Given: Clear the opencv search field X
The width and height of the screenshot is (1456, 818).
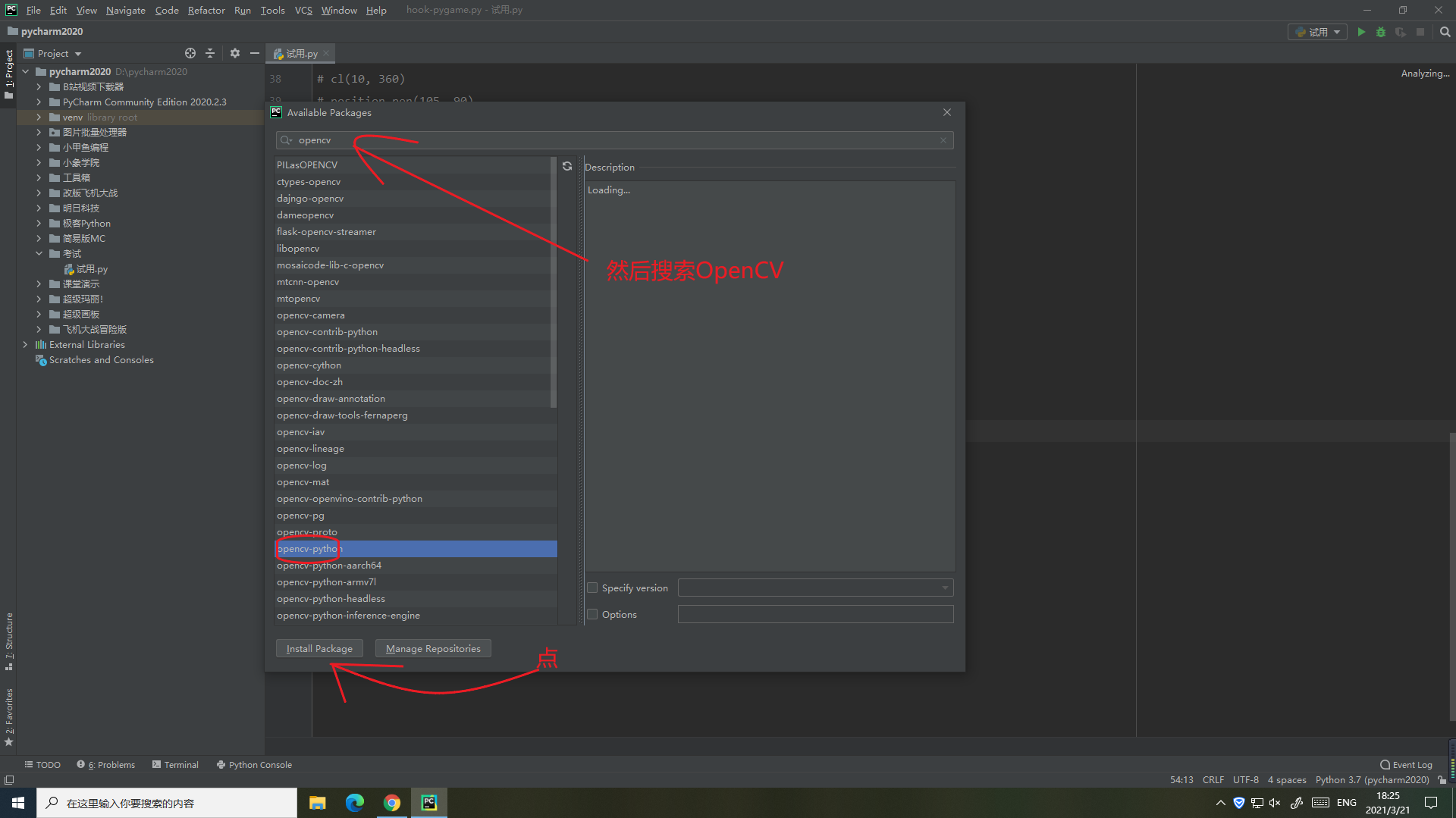Looking at the screenshot, I should click(943, 140).
